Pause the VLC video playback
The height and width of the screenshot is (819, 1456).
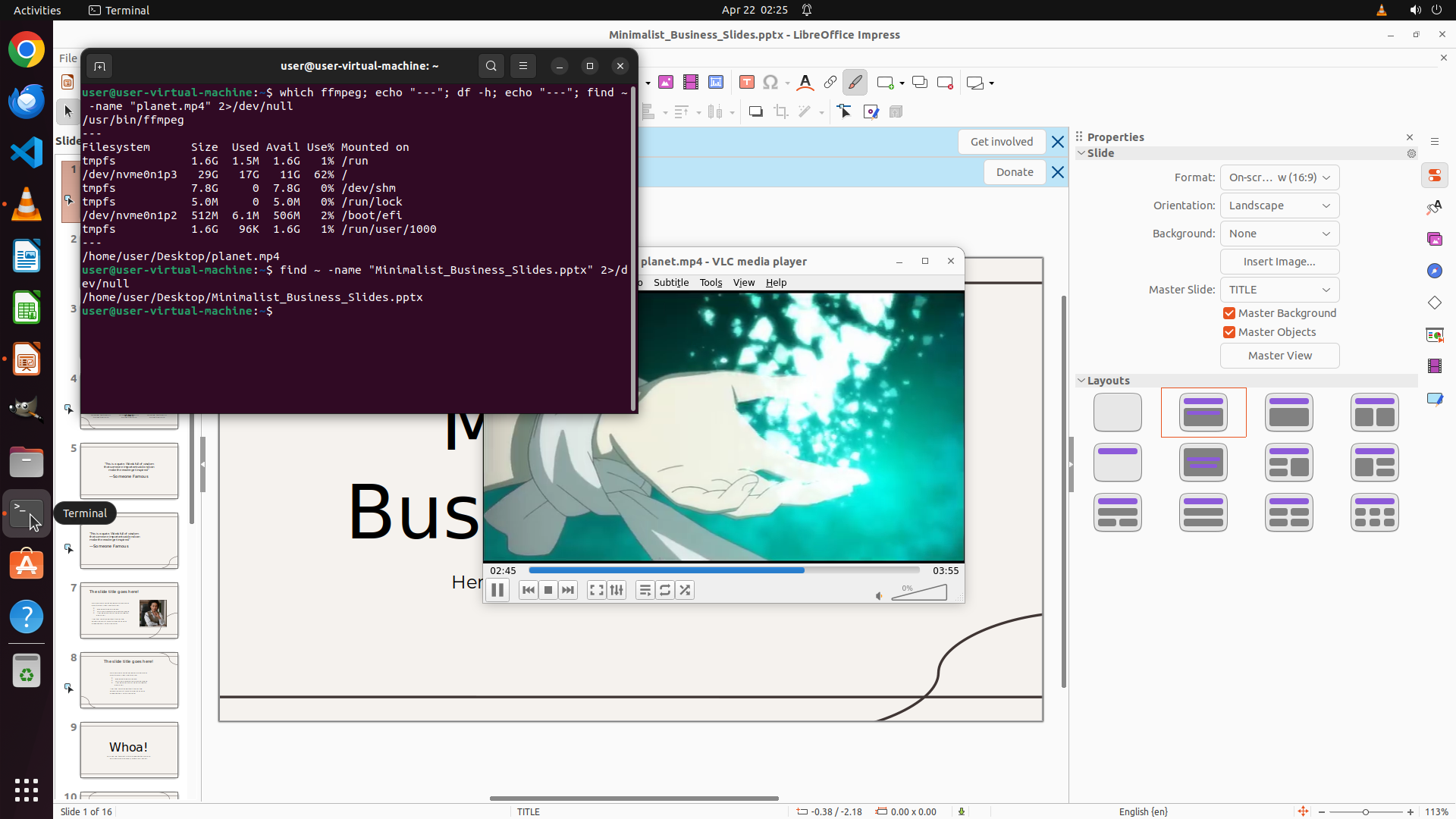point(497,590)
